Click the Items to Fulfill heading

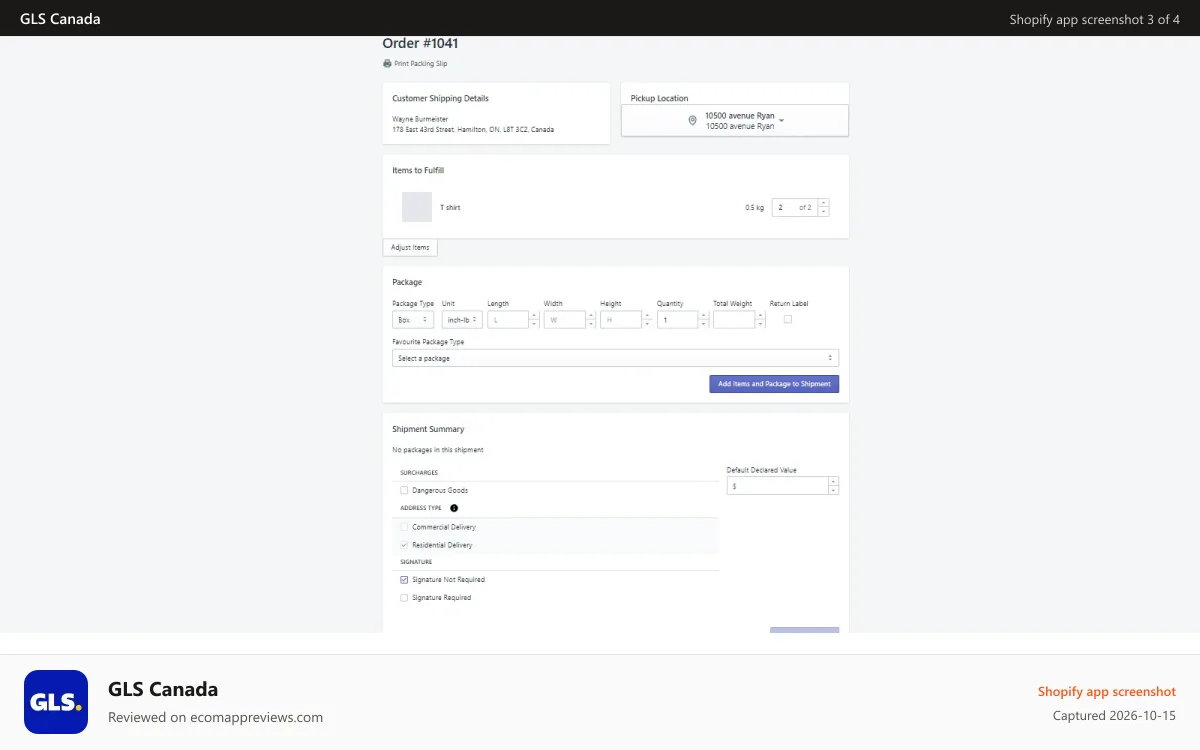pyautogui.click(x=418, y=170)
